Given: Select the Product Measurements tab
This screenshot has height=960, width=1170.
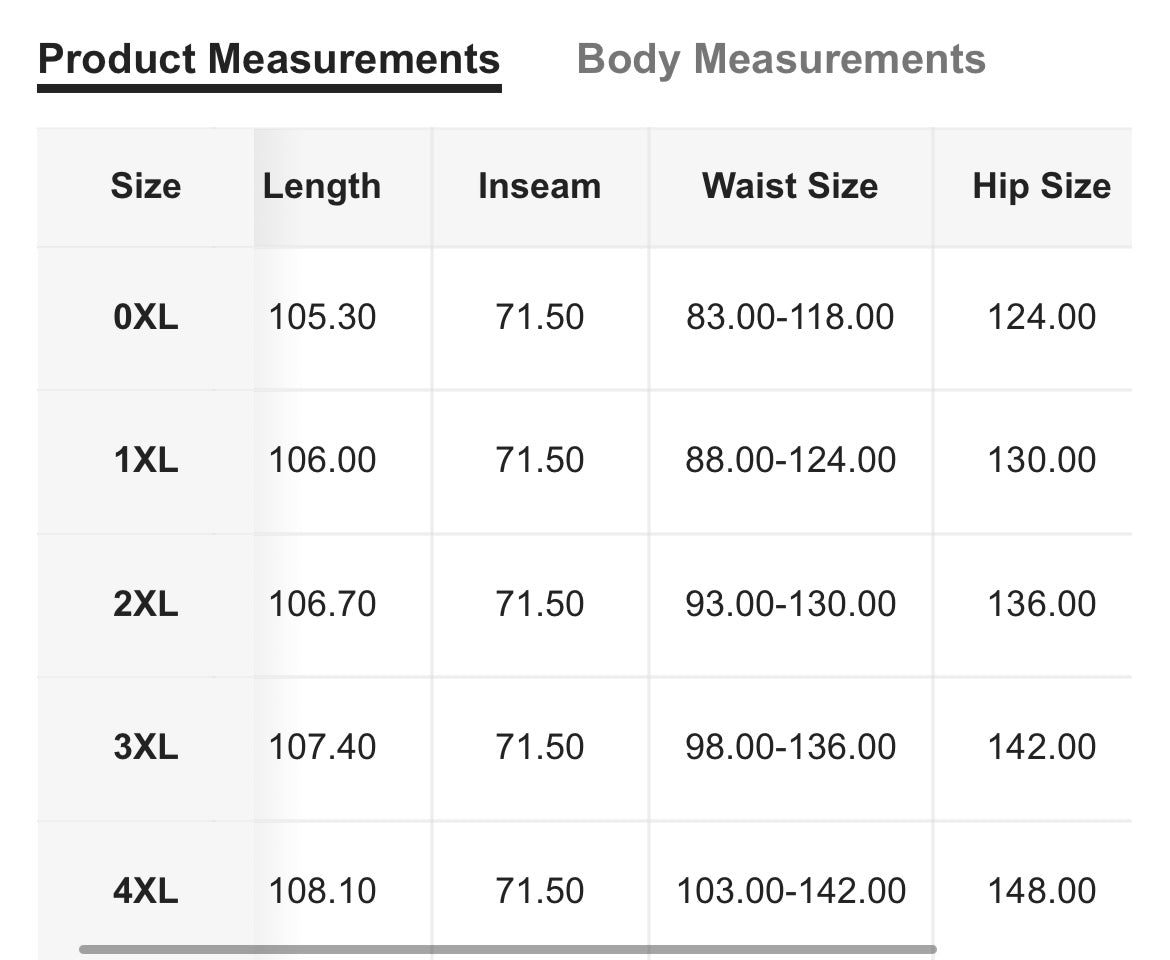Looking at the screenshot, I should tap(269, 60).
